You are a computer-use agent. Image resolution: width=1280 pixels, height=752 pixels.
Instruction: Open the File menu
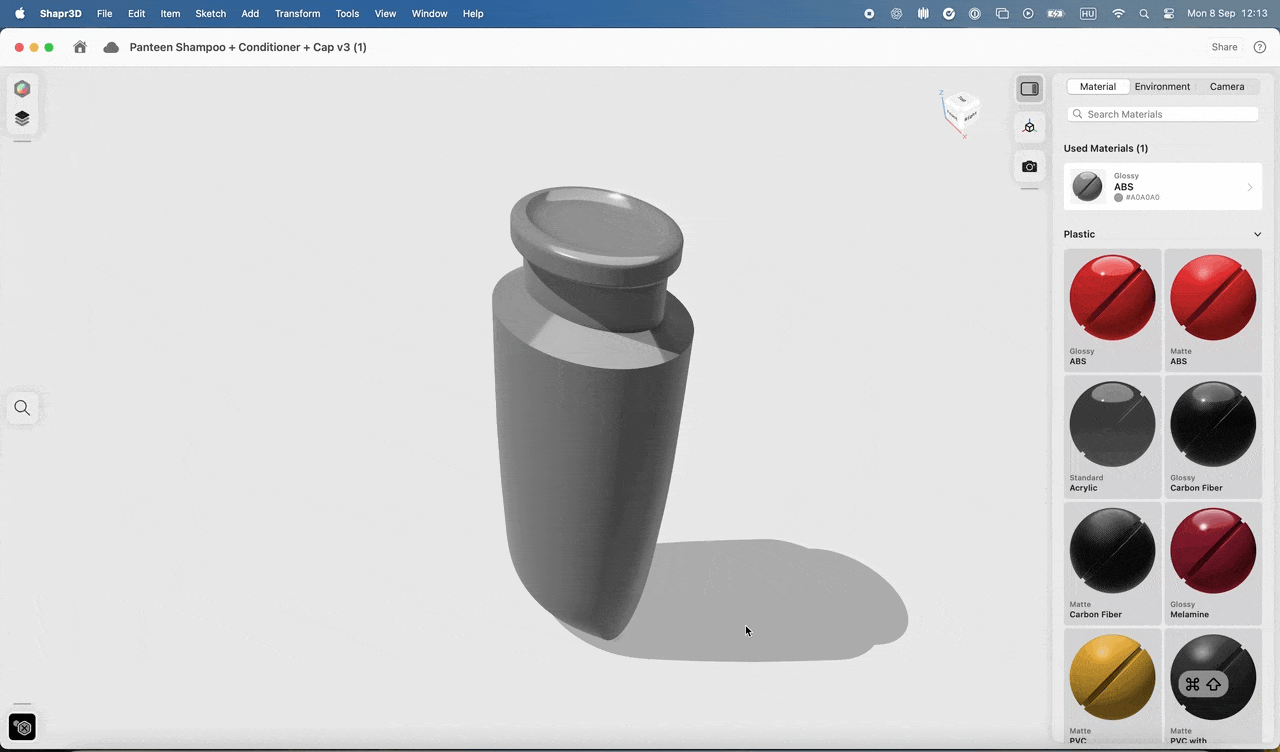tap(104, 13)
